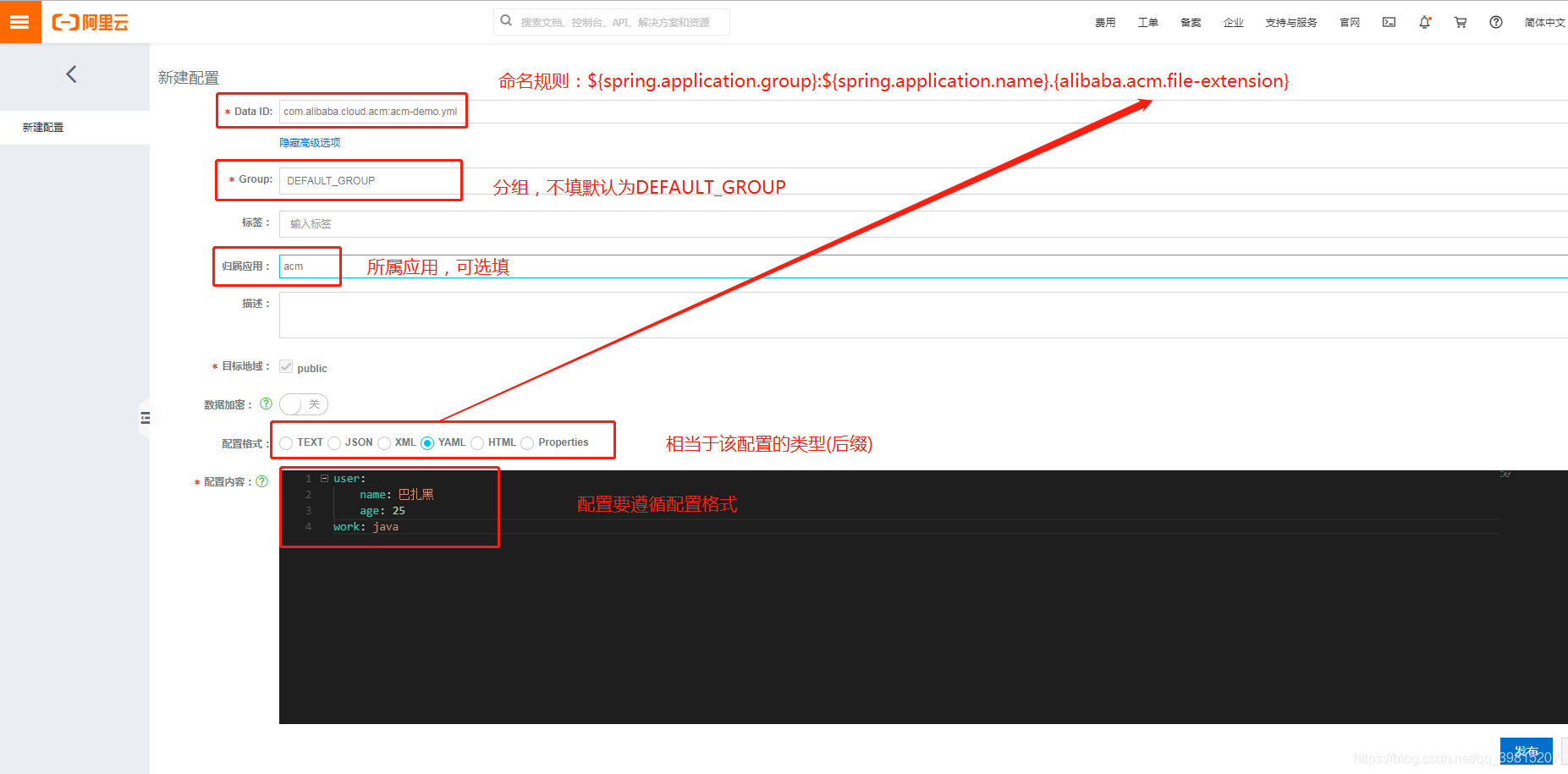Open the Cloud Shell terminal icon
Viewport: 1568px width, 774px height.
click(1389, 23)
